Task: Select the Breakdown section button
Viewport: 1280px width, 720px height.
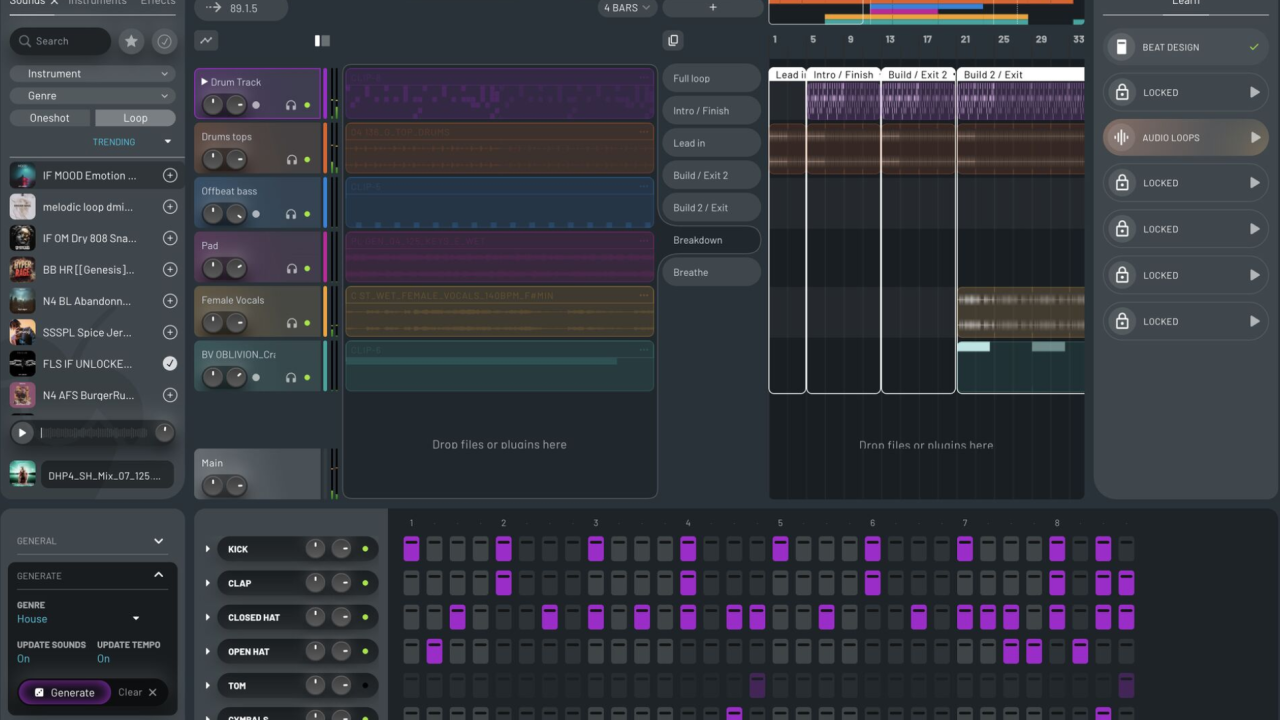Action: 710,240
